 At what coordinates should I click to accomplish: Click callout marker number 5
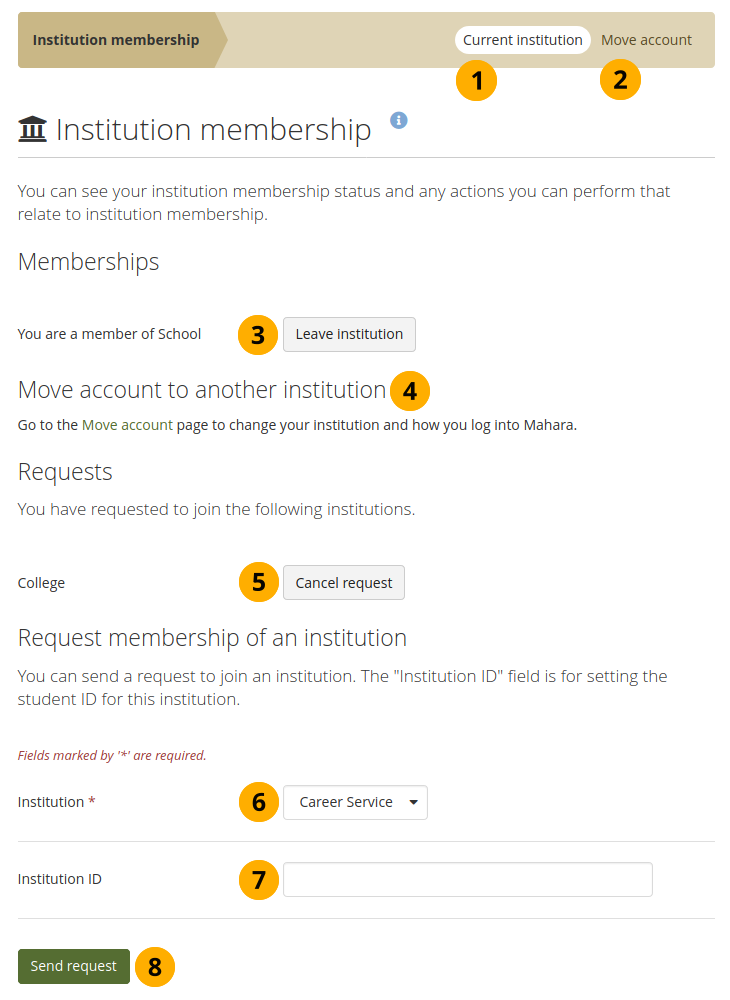tap(258, 583)
